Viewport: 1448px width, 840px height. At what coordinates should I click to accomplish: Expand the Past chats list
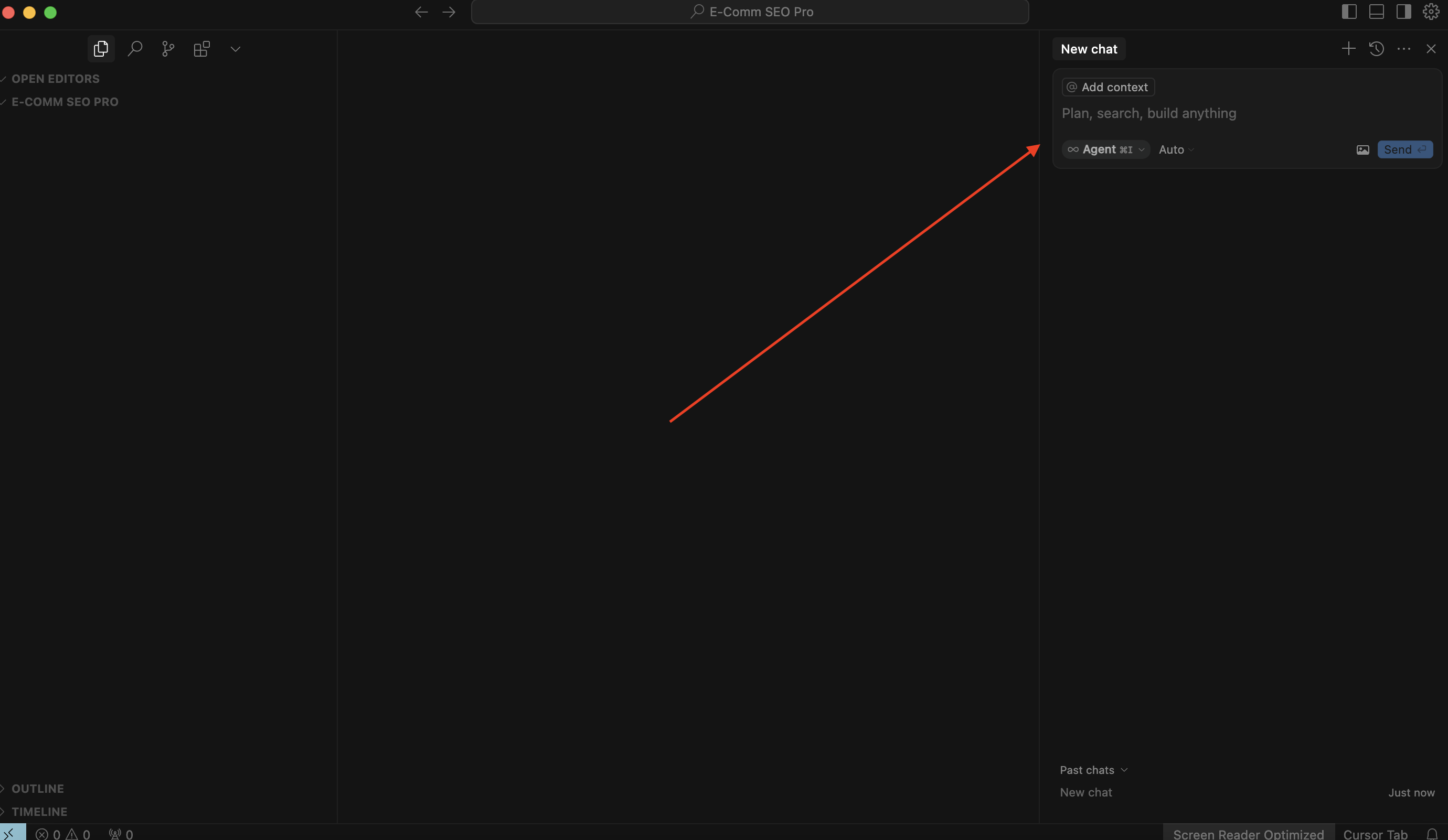pos(1093,770)
